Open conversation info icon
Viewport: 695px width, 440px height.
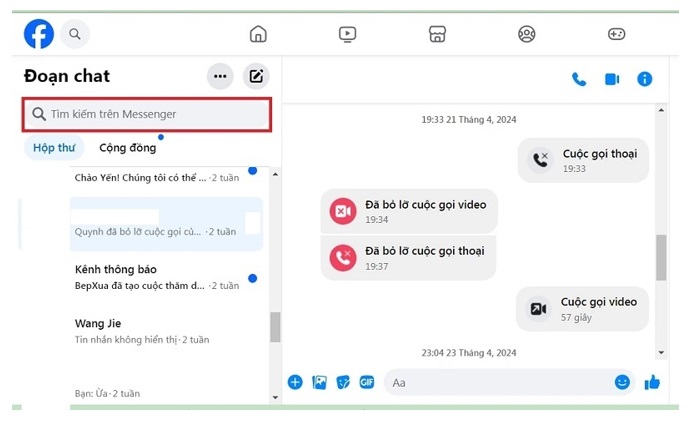[645, 79]
